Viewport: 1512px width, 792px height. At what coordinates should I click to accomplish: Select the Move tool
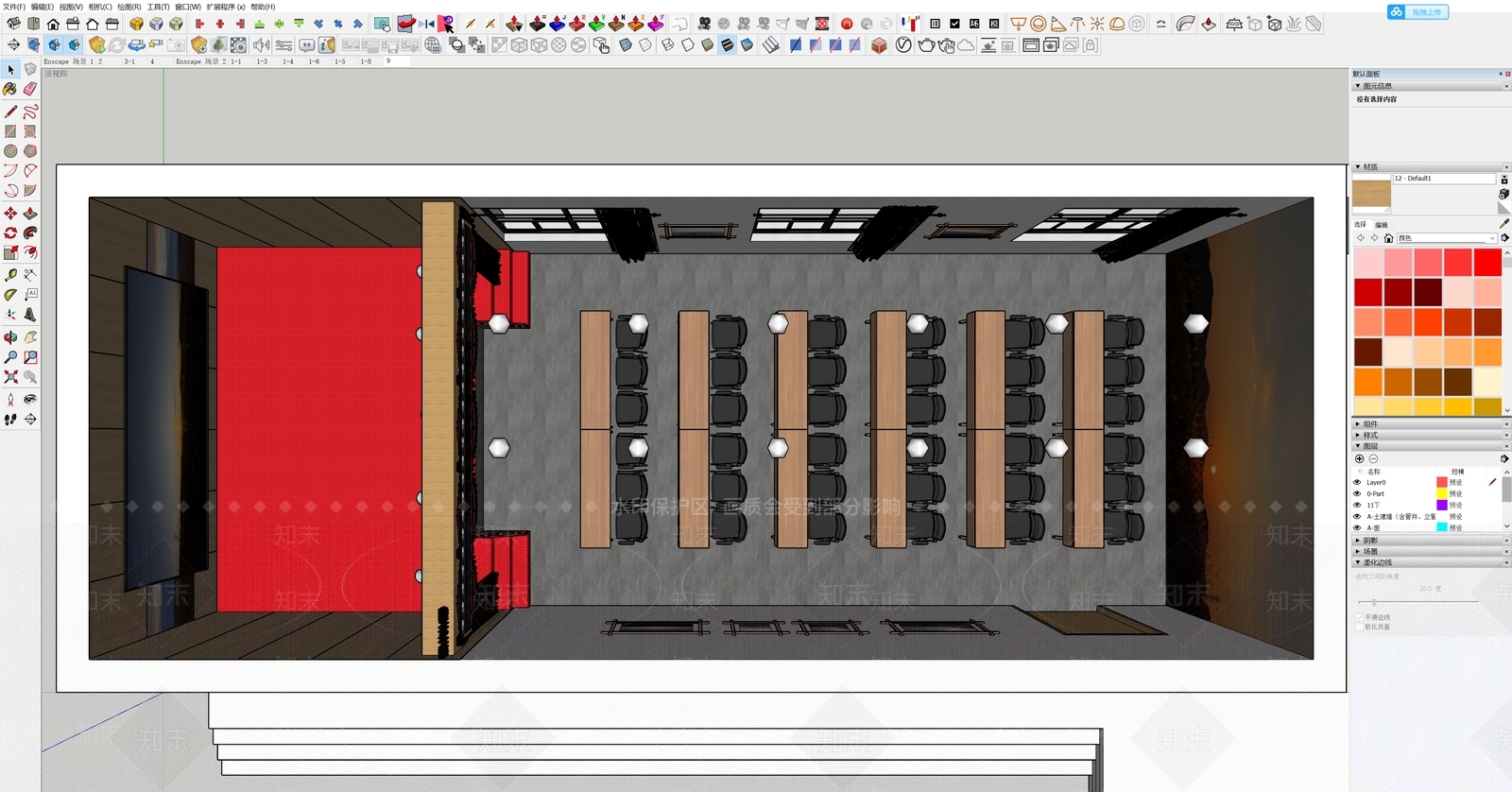[10, 214]
